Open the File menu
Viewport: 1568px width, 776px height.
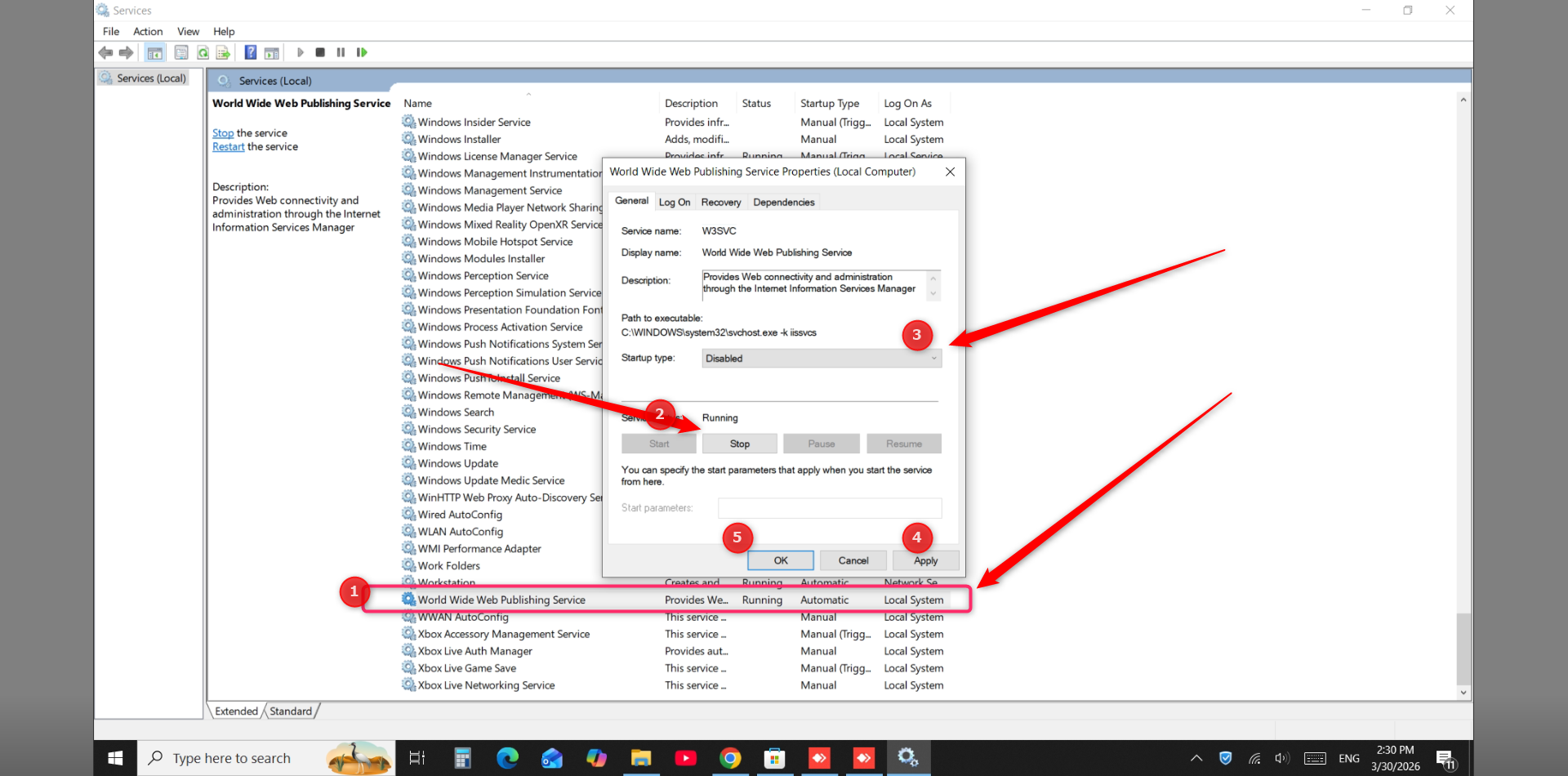tap(111, 32)
